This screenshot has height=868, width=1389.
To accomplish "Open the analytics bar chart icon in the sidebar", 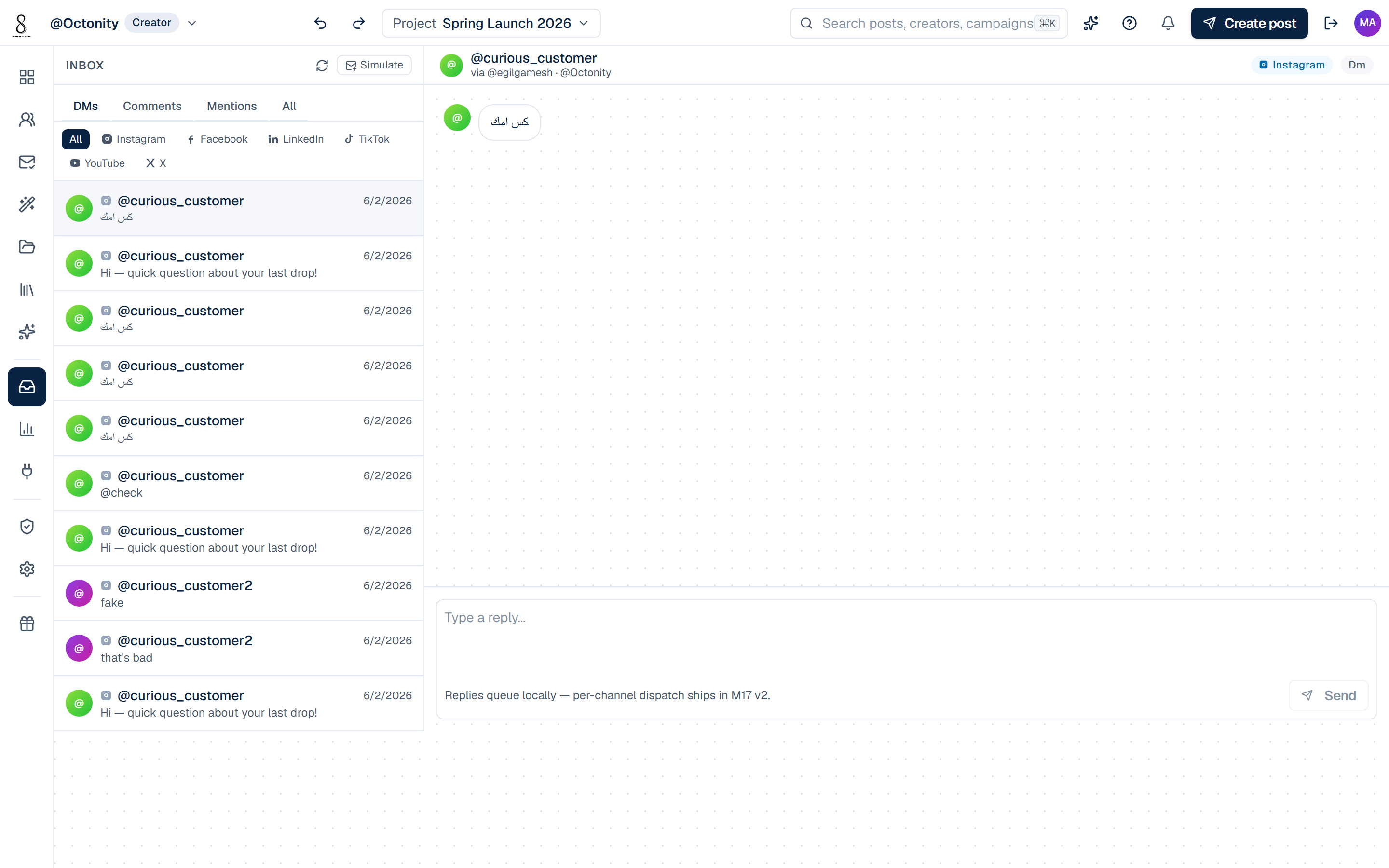I will [x=27, y=429].
